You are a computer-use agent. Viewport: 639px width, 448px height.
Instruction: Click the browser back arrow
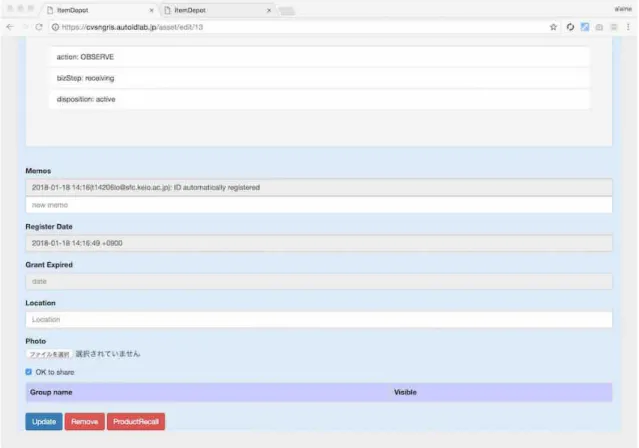[x=10, y=27]
